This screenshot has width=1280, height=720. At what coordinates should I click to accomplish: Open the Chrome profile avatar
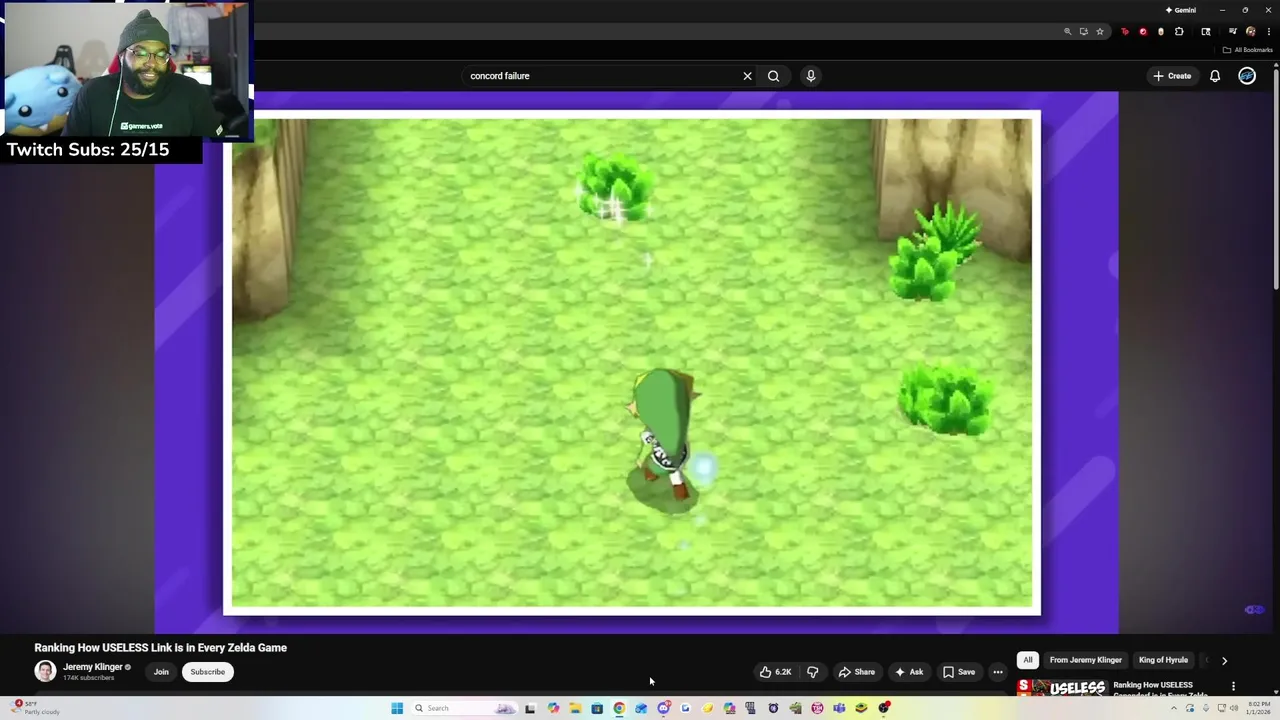click(1251, 32)
